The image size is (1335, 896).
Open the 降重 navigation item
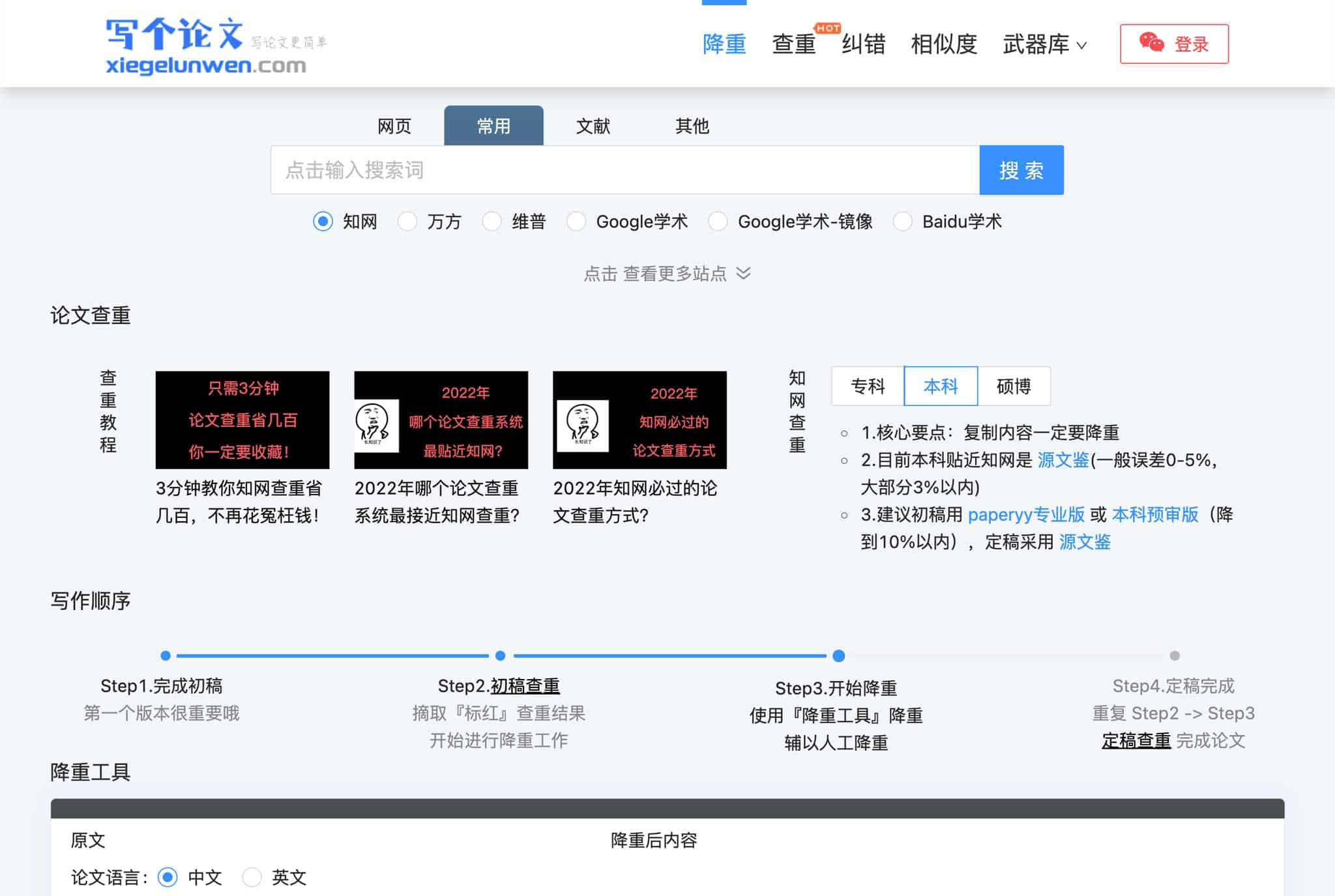pyautogui.click(x=724, y=44)
